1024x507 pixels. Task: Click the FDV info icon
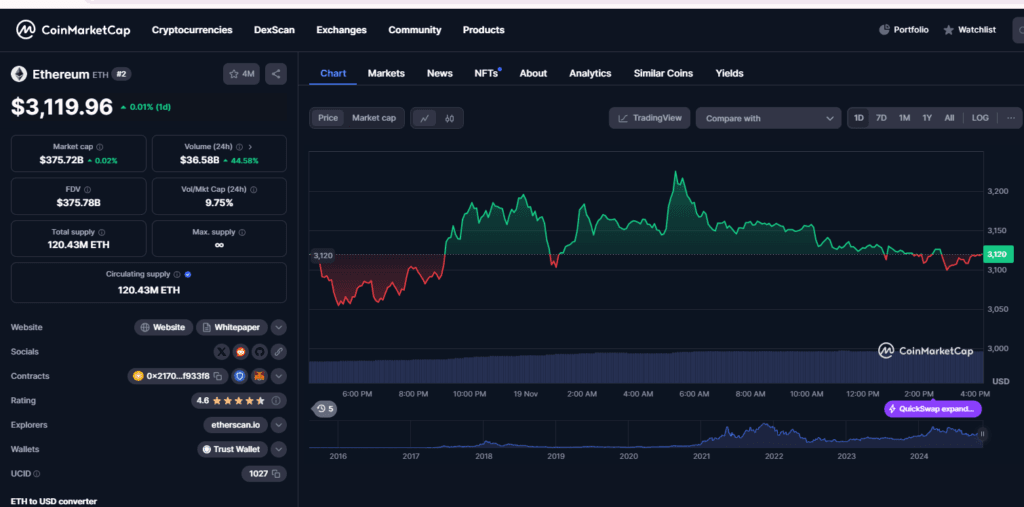point(88,189)
